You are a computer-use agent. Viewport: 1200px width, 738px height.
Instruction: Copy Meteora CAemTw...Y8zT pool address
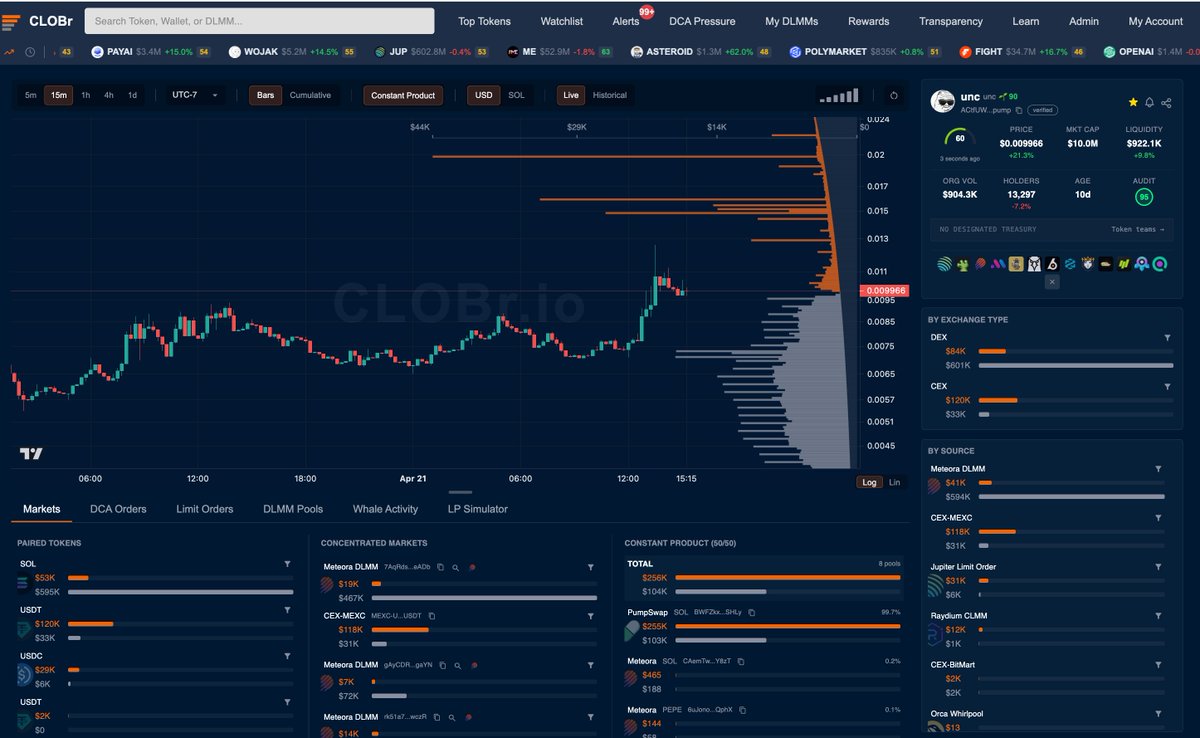[x=741, y=661]
